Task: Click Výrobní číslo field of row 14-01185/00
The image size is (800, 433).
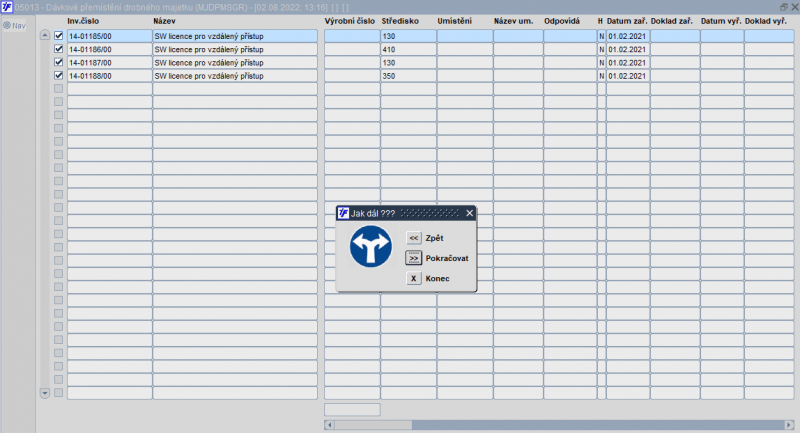Action: (x=352, y=36)
